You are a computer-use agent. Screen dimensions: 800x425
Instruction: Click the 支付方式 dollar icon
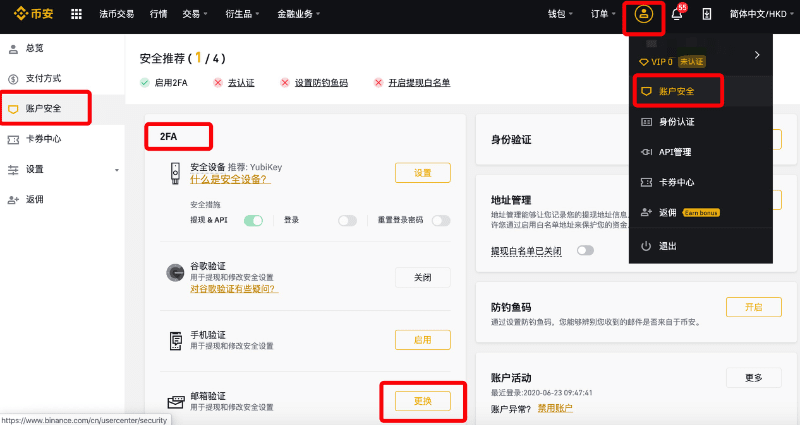pos(13,79)
